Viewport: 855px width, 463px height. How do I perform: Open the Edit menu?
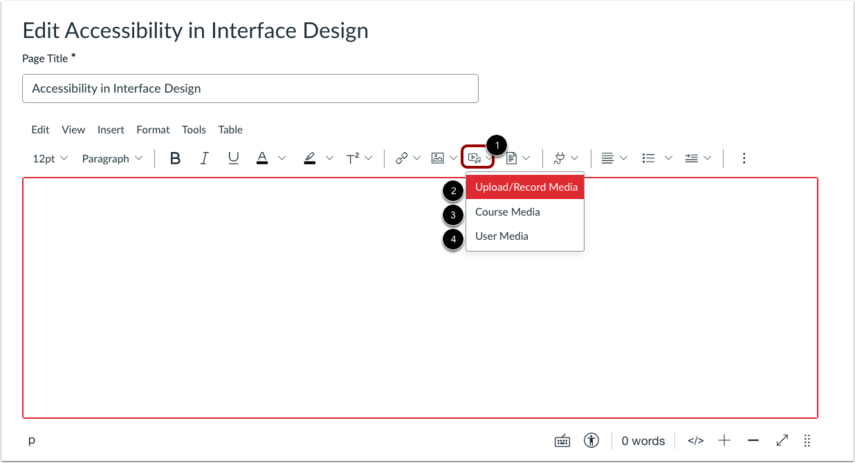40,130
